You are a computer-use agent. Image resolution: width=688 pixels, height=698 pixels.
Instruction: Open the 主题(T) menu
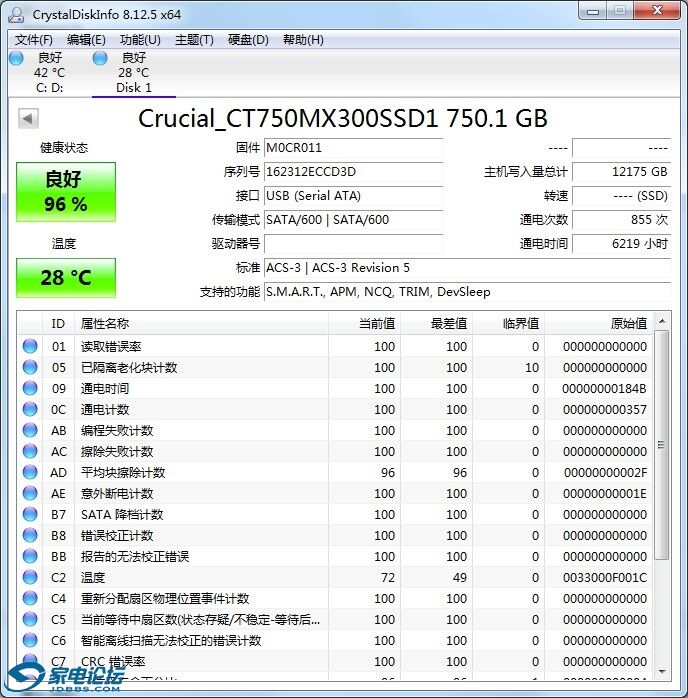(x=194, y=40)
